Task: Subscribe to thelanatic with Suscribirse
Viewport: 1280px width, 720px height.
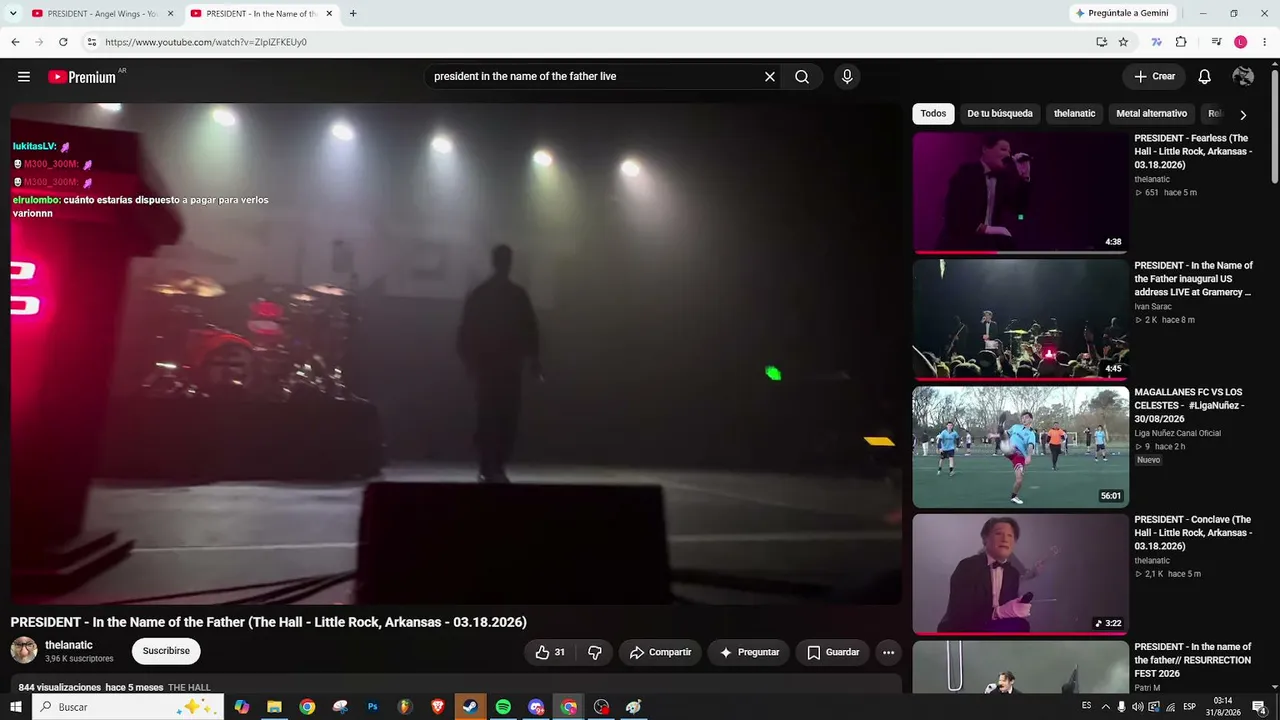Action: (166, 651)
